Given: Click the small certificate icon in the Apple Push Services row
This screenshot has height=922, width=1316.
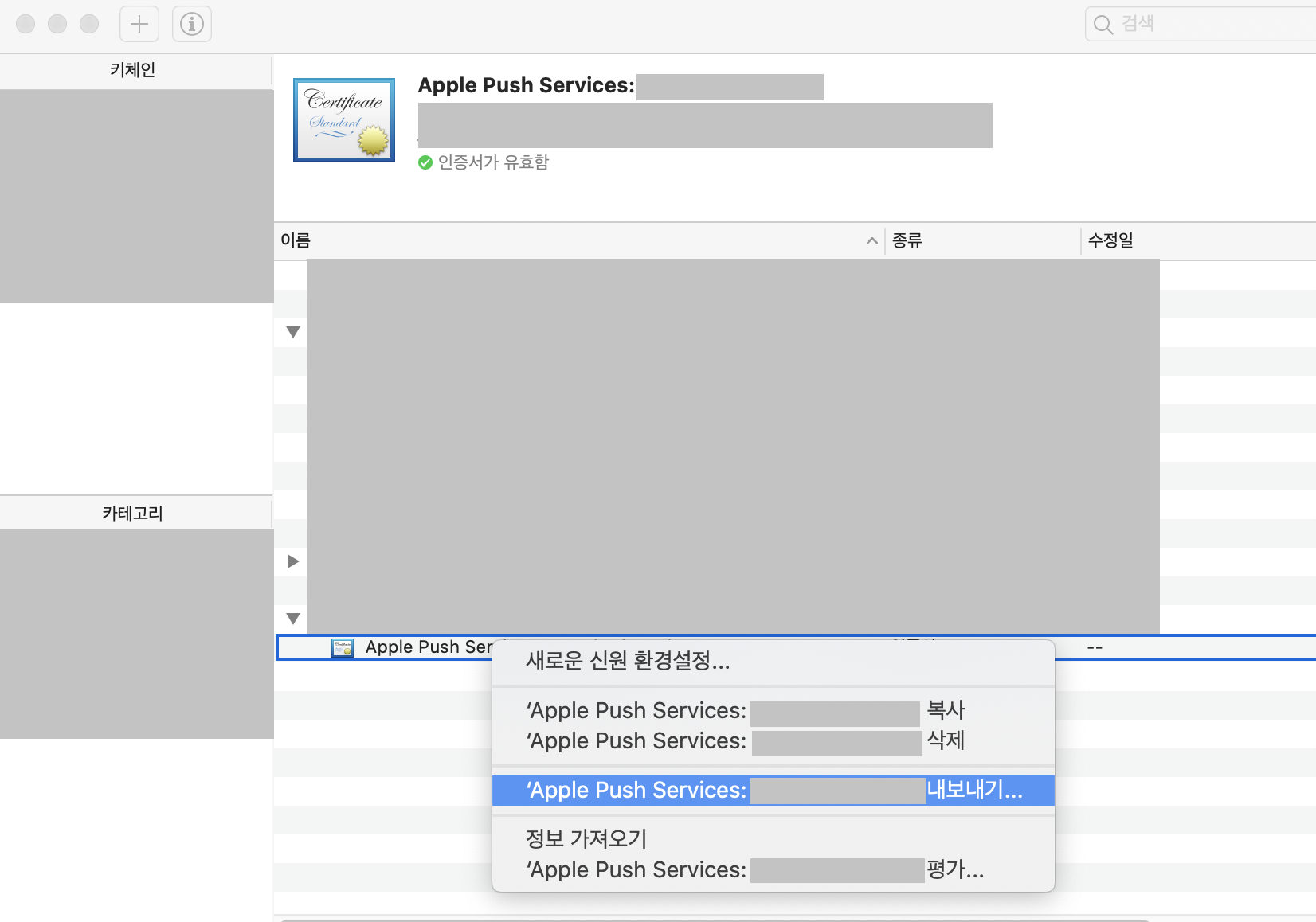Looking at the screenshot, I should point(343,647).
